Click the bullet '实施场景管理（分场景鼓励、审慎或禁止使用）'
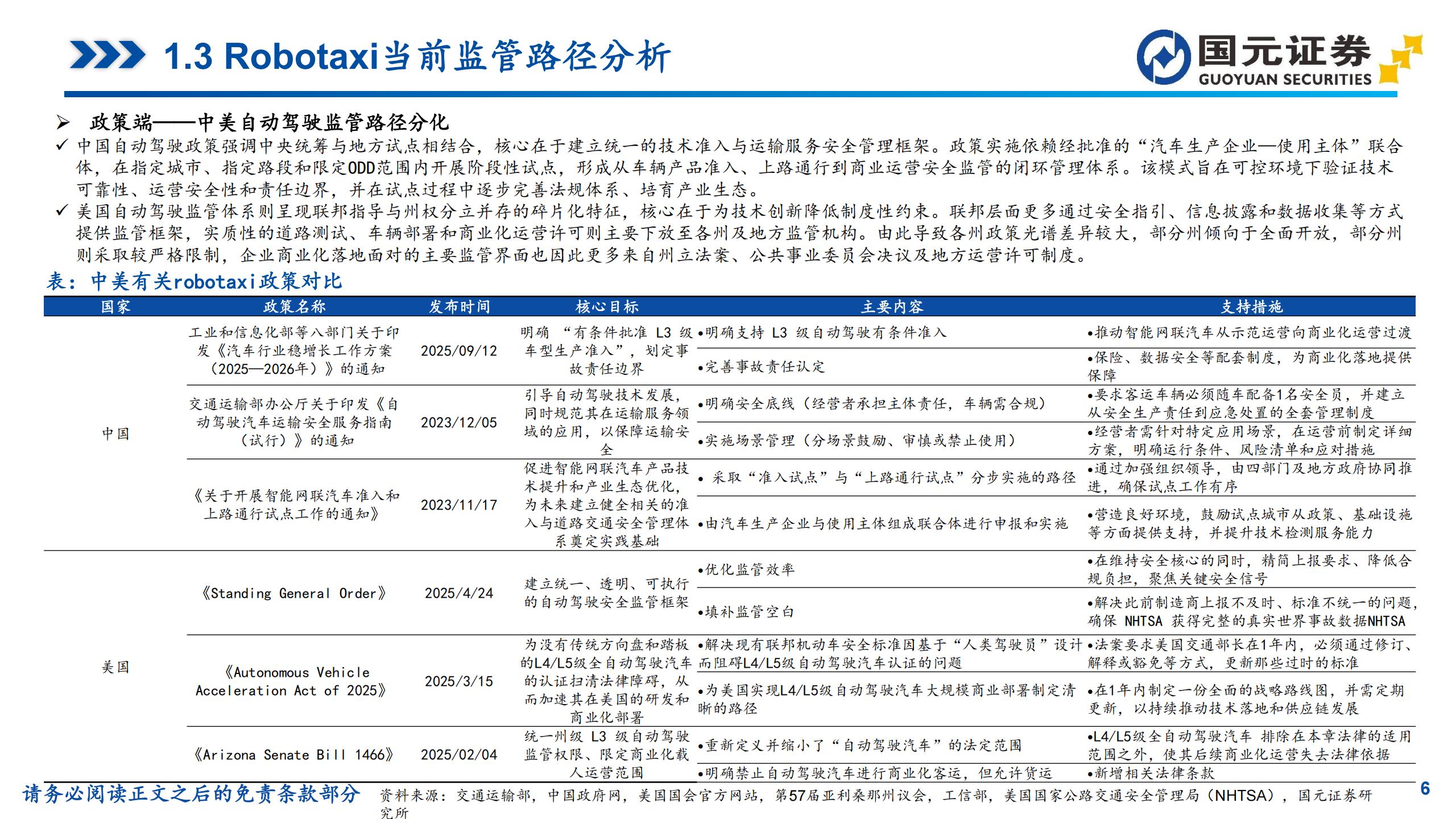The width and height of the screenshot is (1456, 819). (857, 441)
